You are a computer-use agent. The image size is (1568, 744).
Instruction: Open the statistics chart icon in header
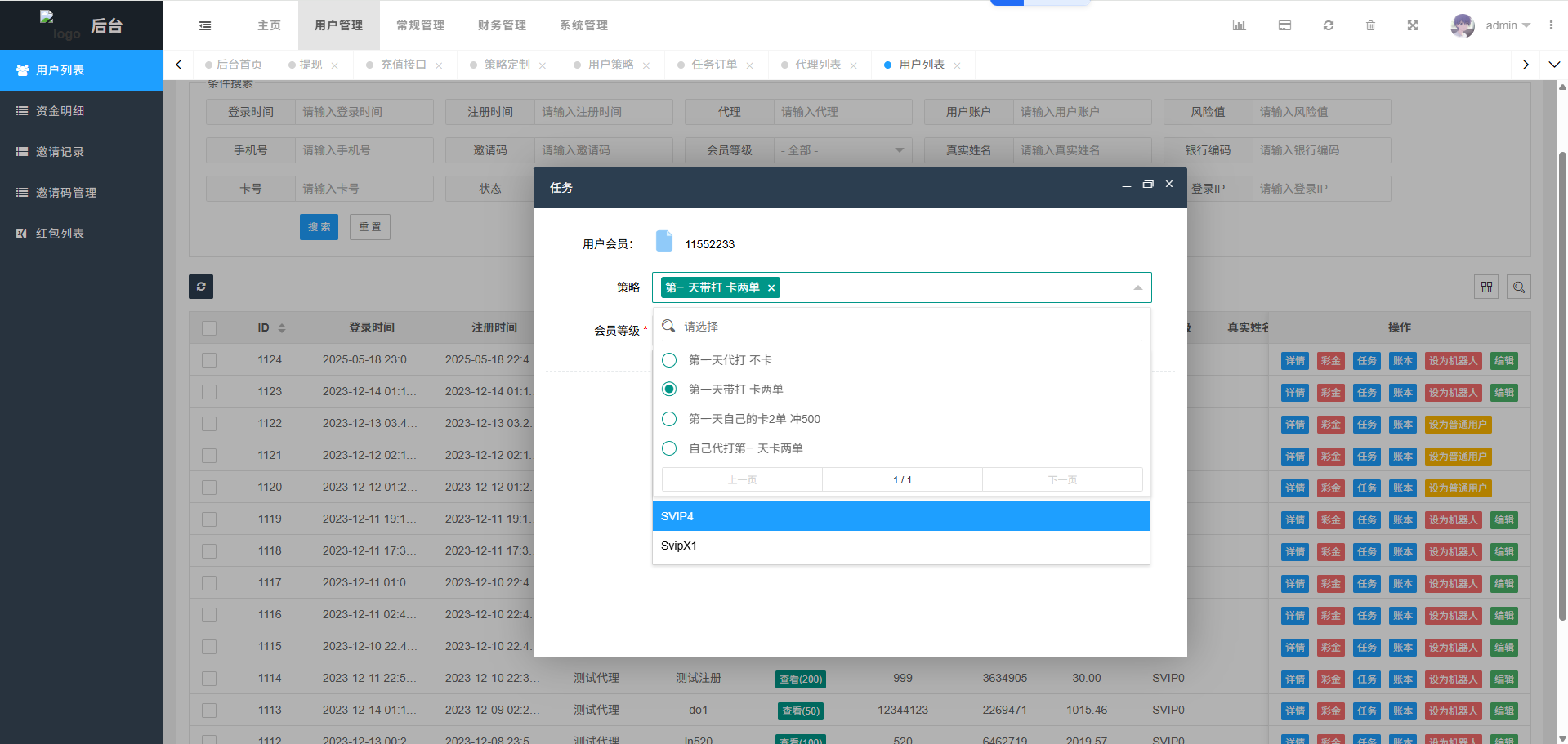tap(1239, 25)
